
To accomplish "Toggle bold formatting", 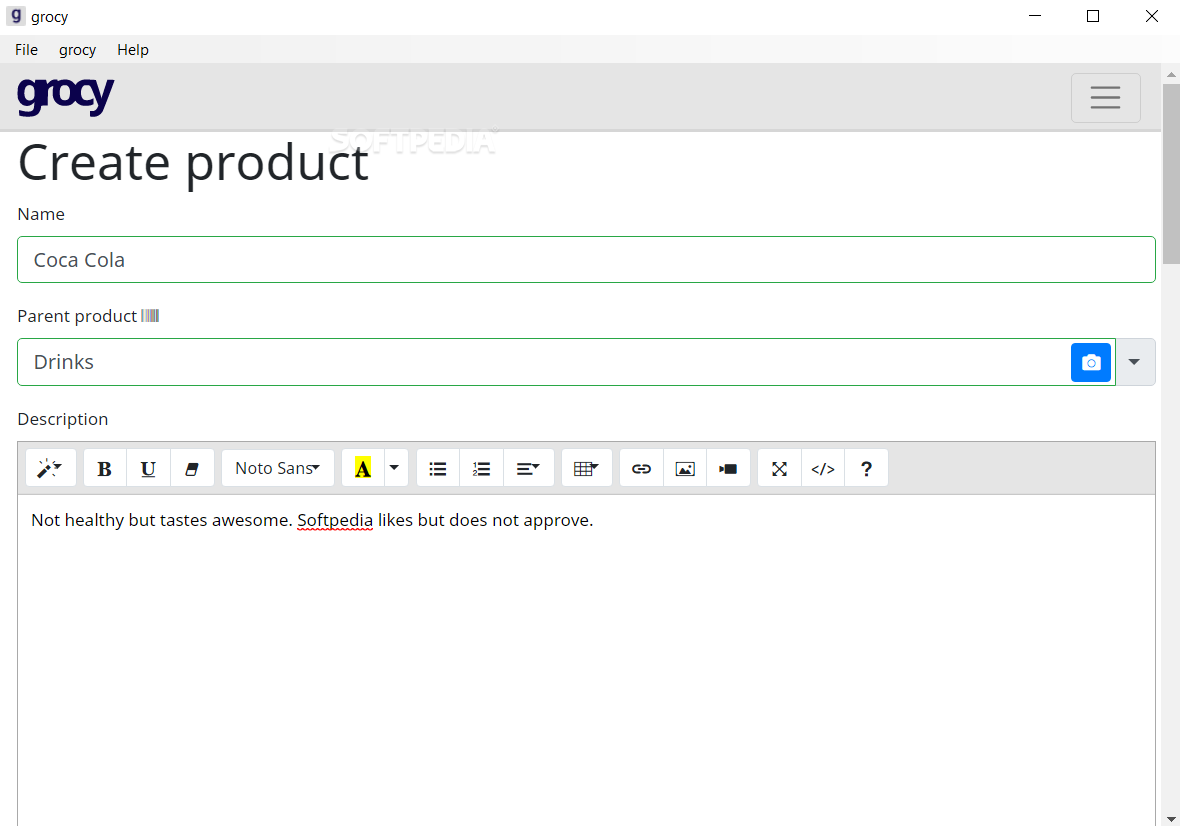I will tap(105, 468).
